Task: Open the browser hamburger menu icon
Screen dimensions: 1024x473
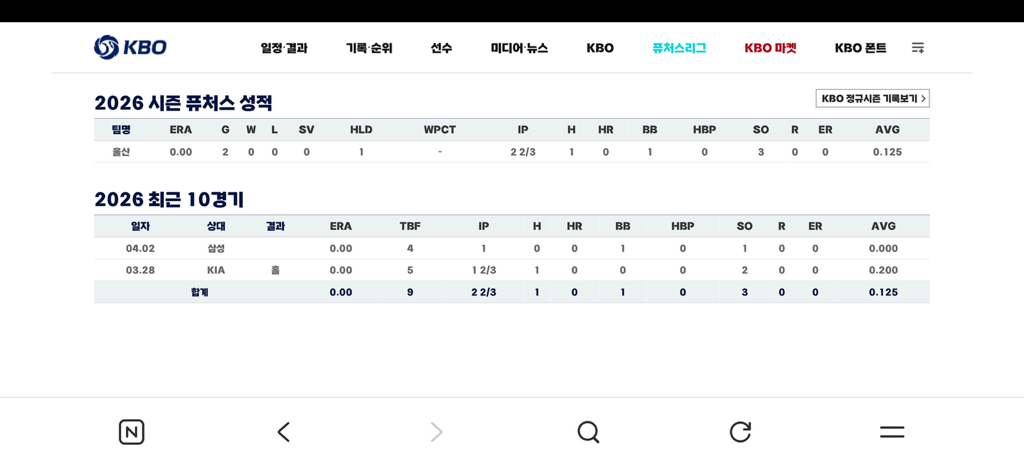Action: (892, 432)
